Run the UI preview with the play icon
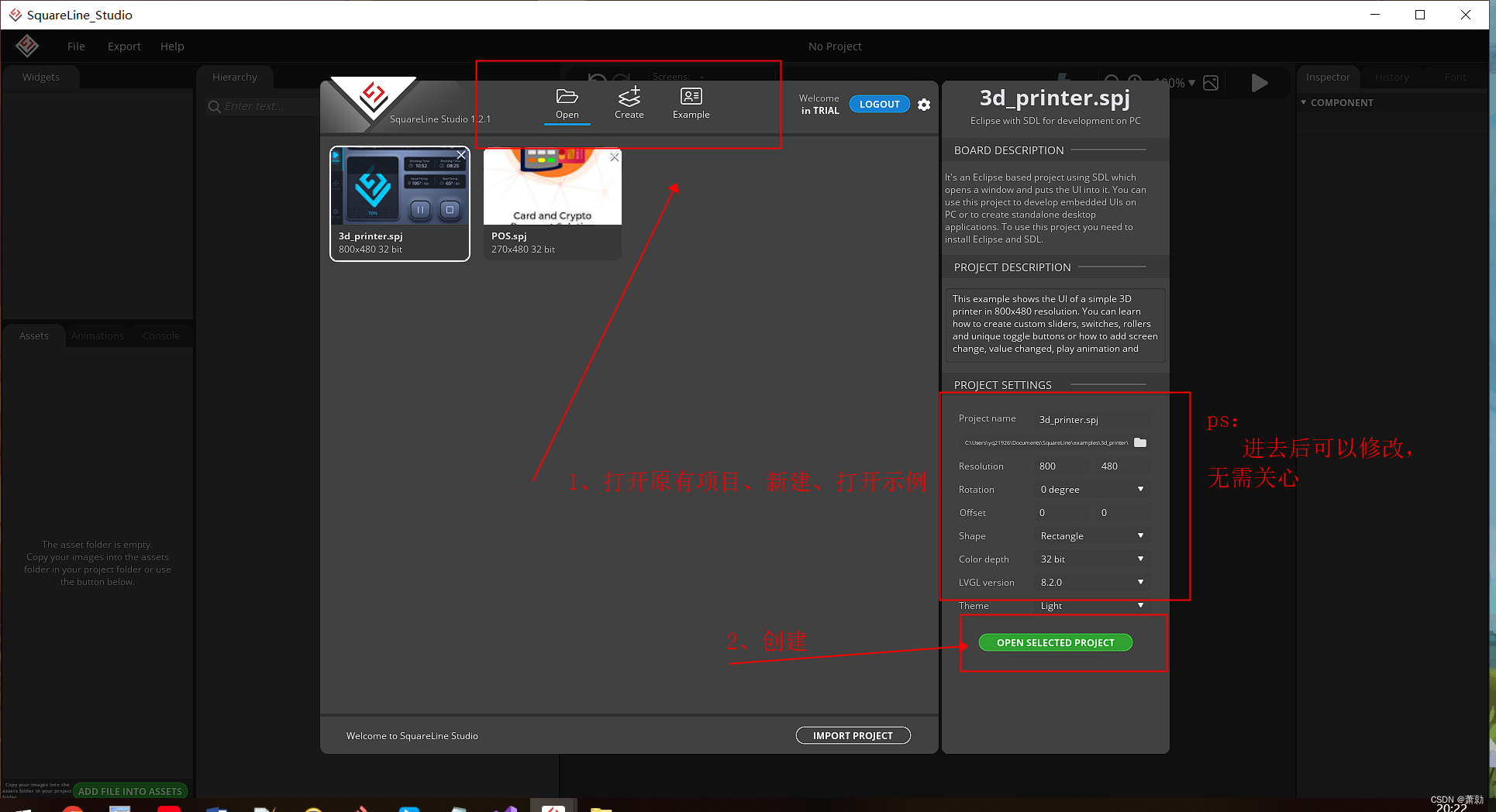 point(1260,83)
